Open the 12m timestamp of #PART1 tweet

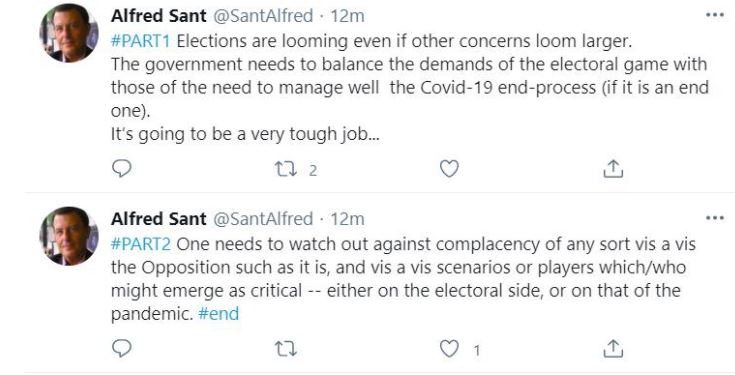tap(347, 16)
